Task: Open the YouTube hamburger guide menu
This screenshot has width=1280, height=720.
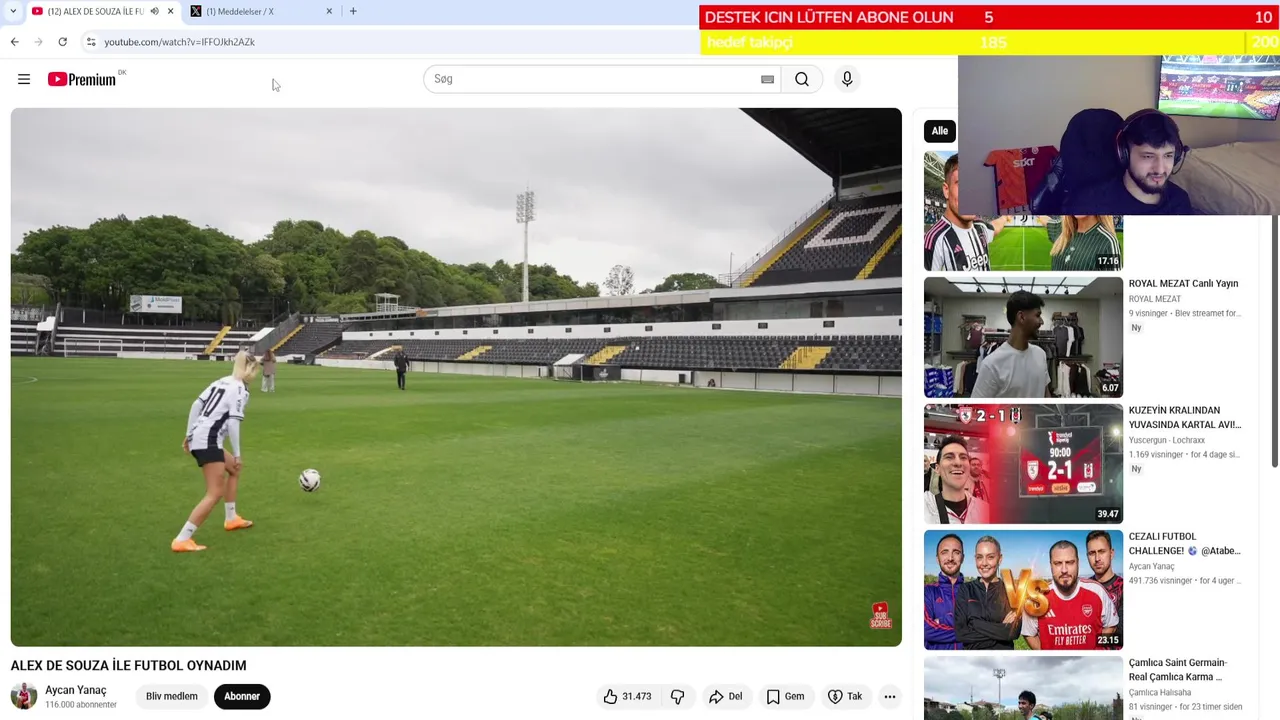Action: [x=24, y=79]
